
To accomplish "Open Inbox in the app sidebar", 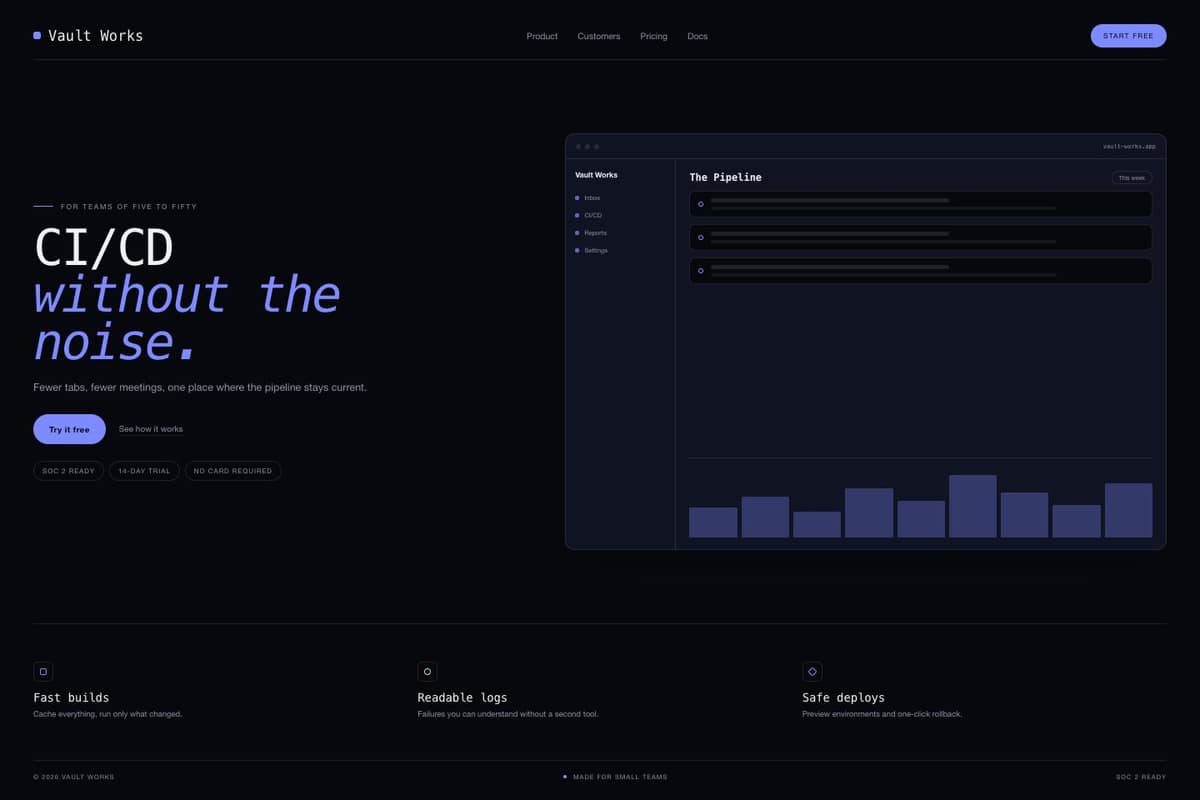I will (592, 198).
